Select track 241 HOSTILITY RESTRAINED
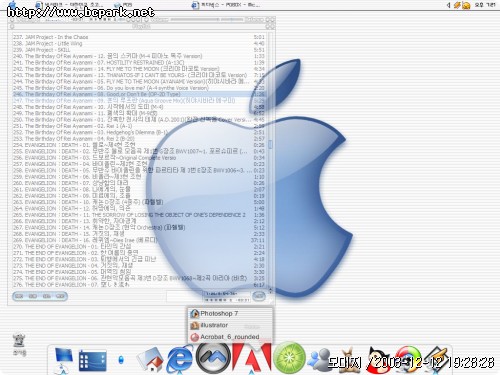500x375 pixels. (x=139, y=62)
